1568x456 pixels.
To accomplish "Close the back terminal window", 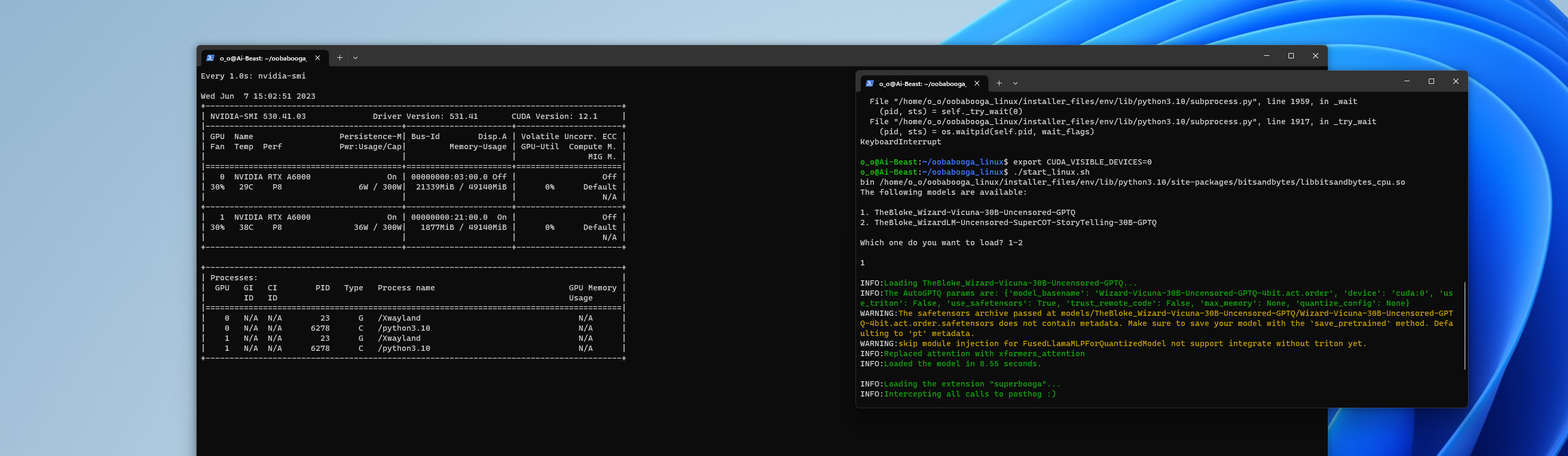I will [1316, 56].
